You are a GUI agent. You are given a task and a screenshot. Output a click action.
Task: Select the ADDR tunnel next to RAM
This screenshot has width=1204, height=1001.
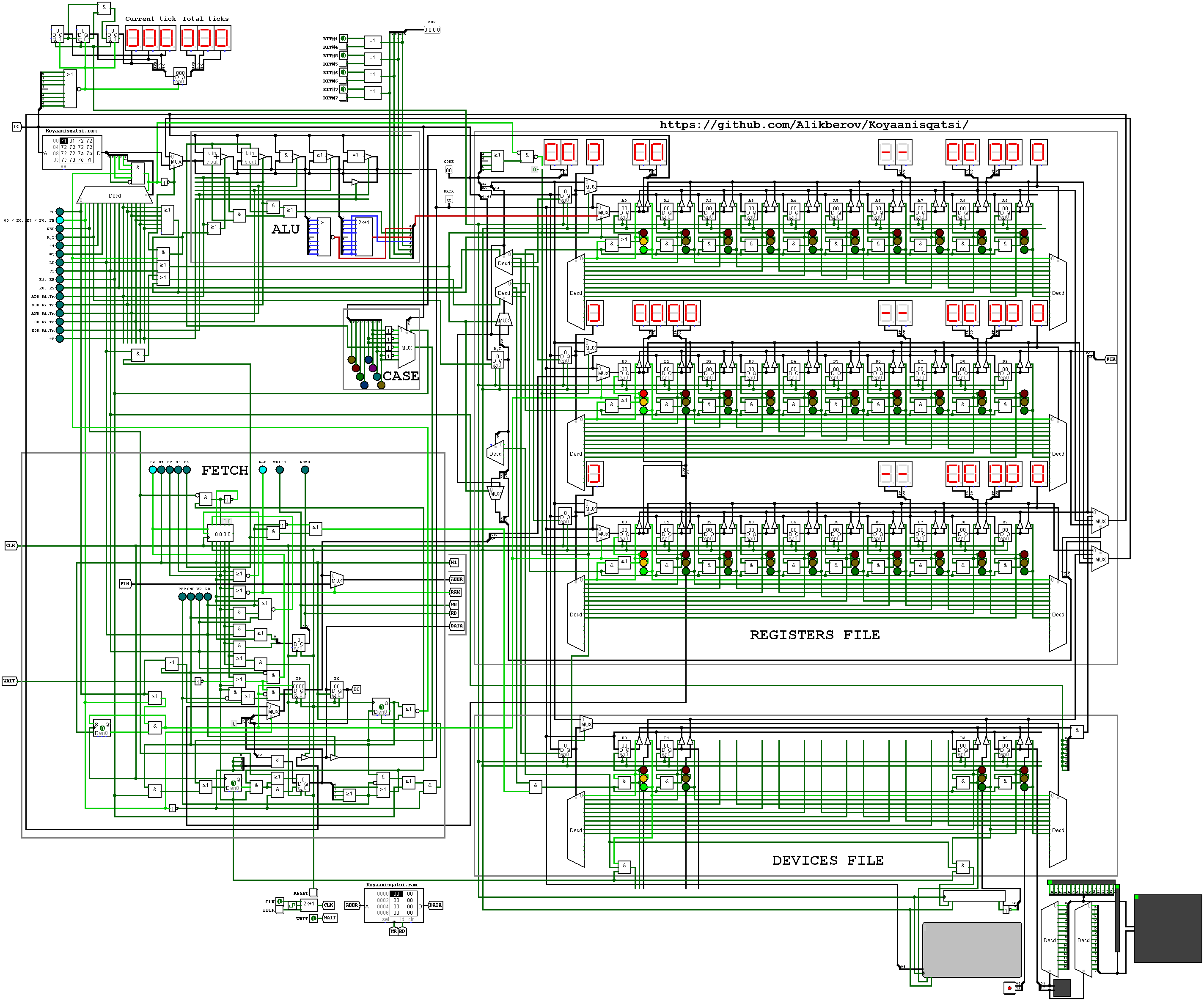click(x=352, y=905)
